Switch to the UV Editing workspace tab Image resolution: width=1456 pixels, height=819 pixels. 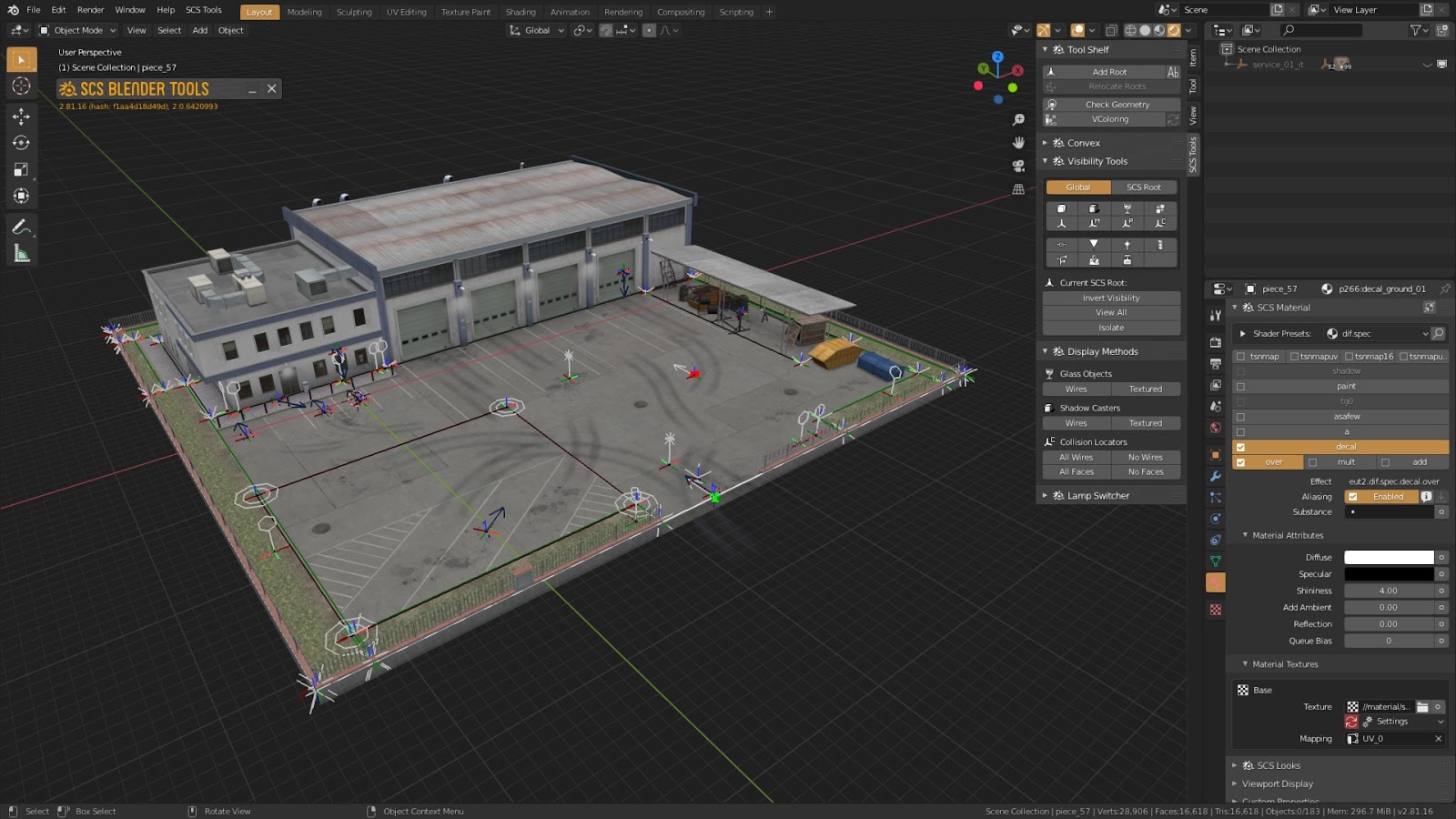tap(406, 12)
